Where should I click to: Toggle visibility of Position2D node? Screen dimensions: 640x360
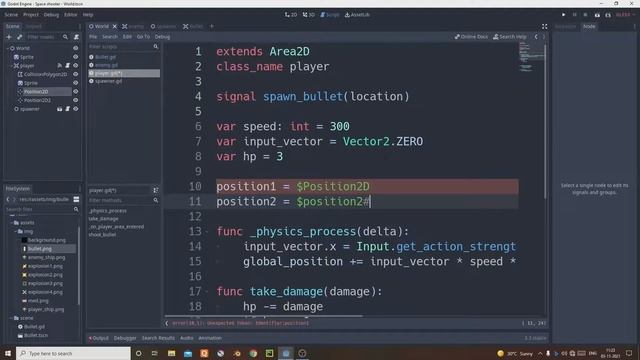point(76,91)
